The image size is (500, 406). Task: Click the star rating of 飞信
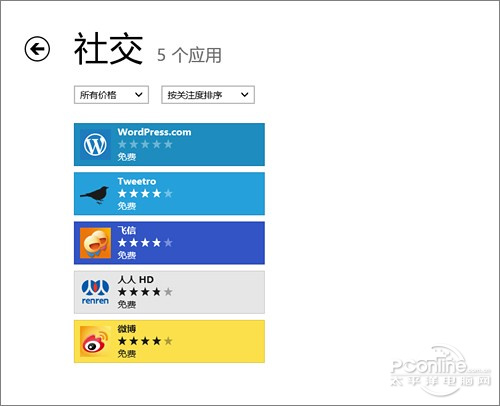pyautogui.click(x=145, y=243)
